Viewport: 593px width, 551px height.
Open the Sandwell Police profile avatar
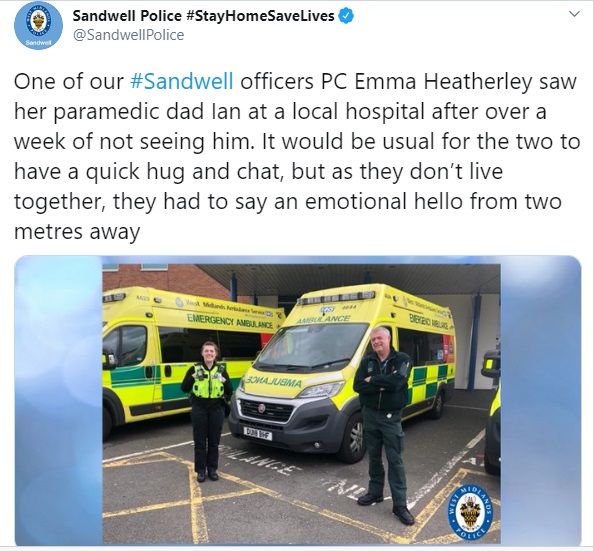[38, 25]
